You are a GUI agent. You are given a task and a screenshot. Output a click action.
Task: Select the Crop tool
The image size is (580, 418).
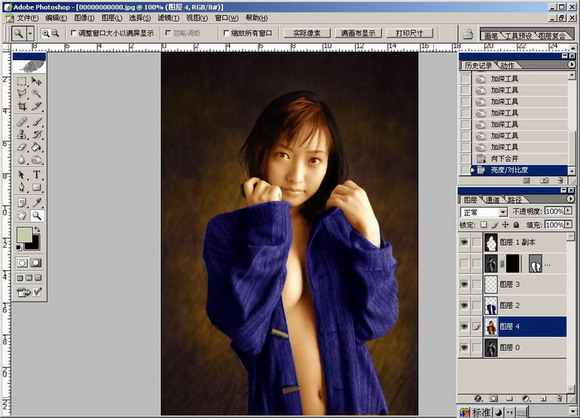(x=22, y=107)
